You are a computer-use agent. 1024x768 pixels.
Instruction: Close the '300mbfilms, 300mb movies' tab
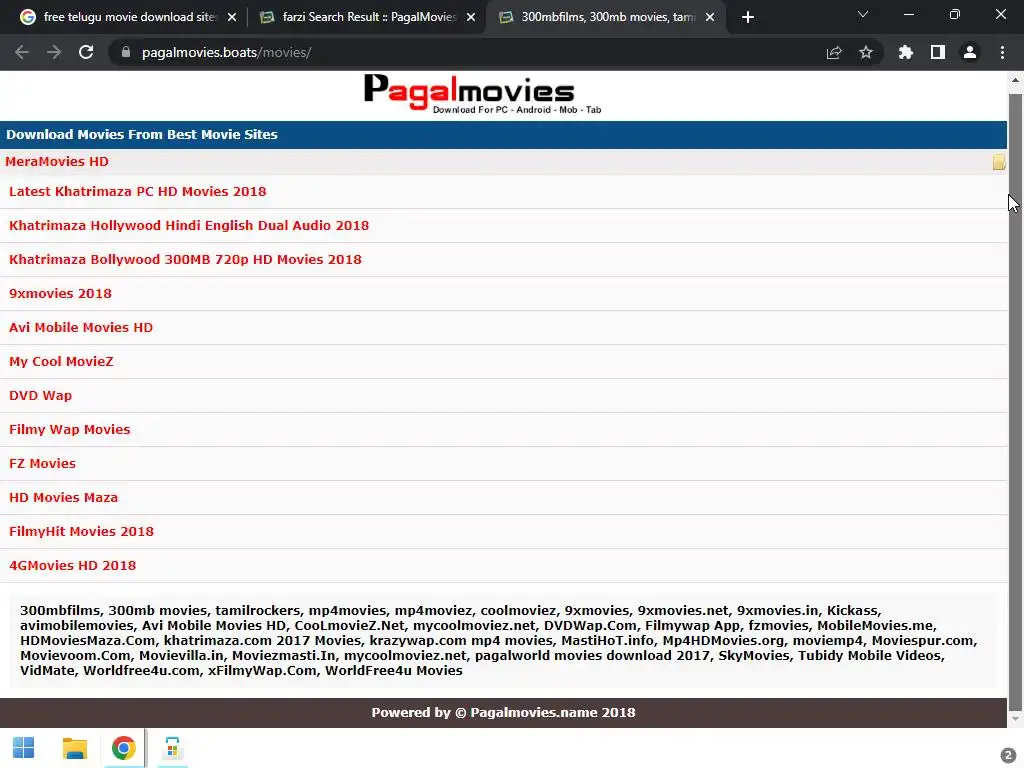coord(710,18)
